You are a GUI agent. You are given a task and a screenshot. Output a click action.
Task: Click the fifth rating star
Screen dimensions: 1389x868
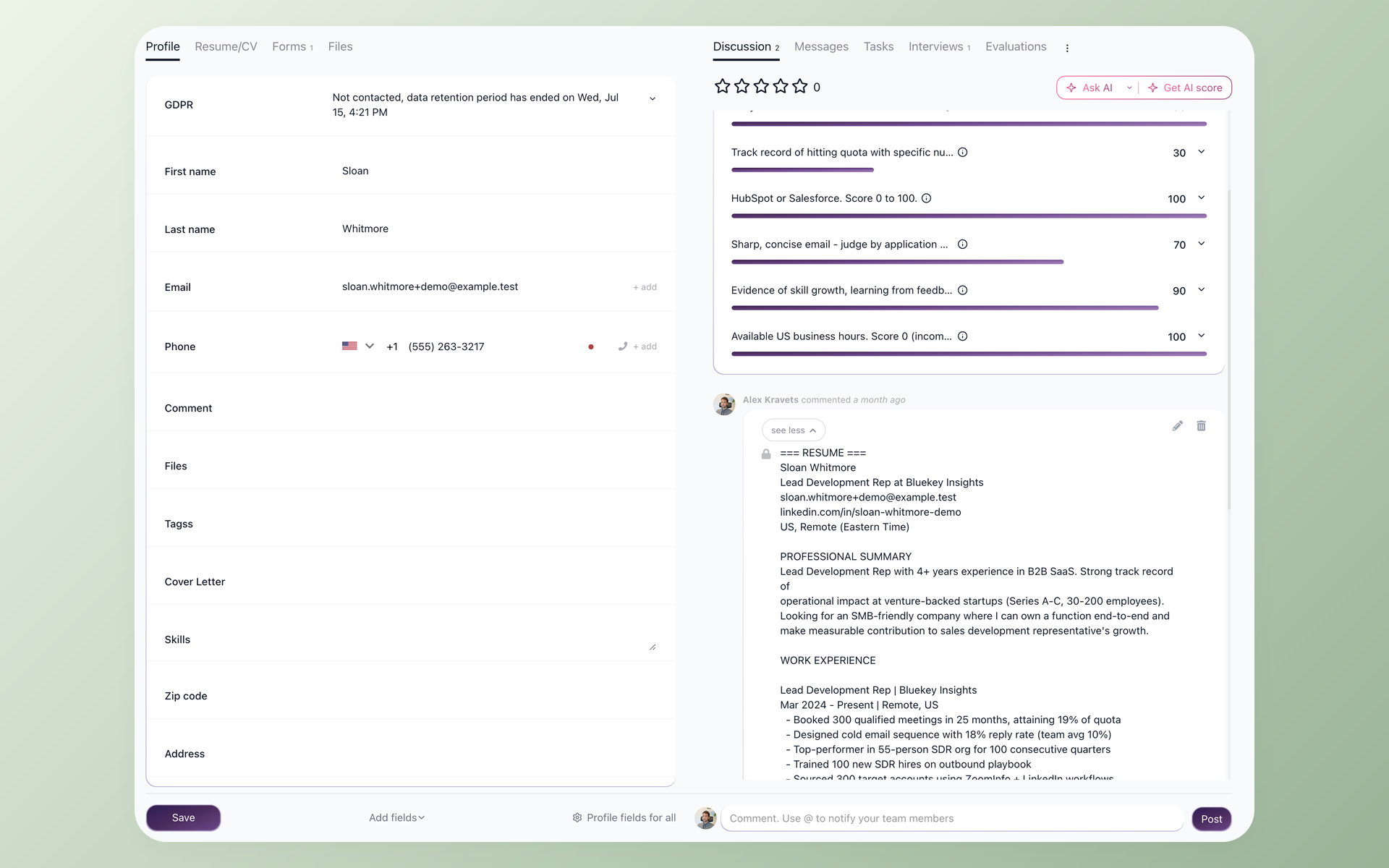pyautogui.click(x=800, y=87)
